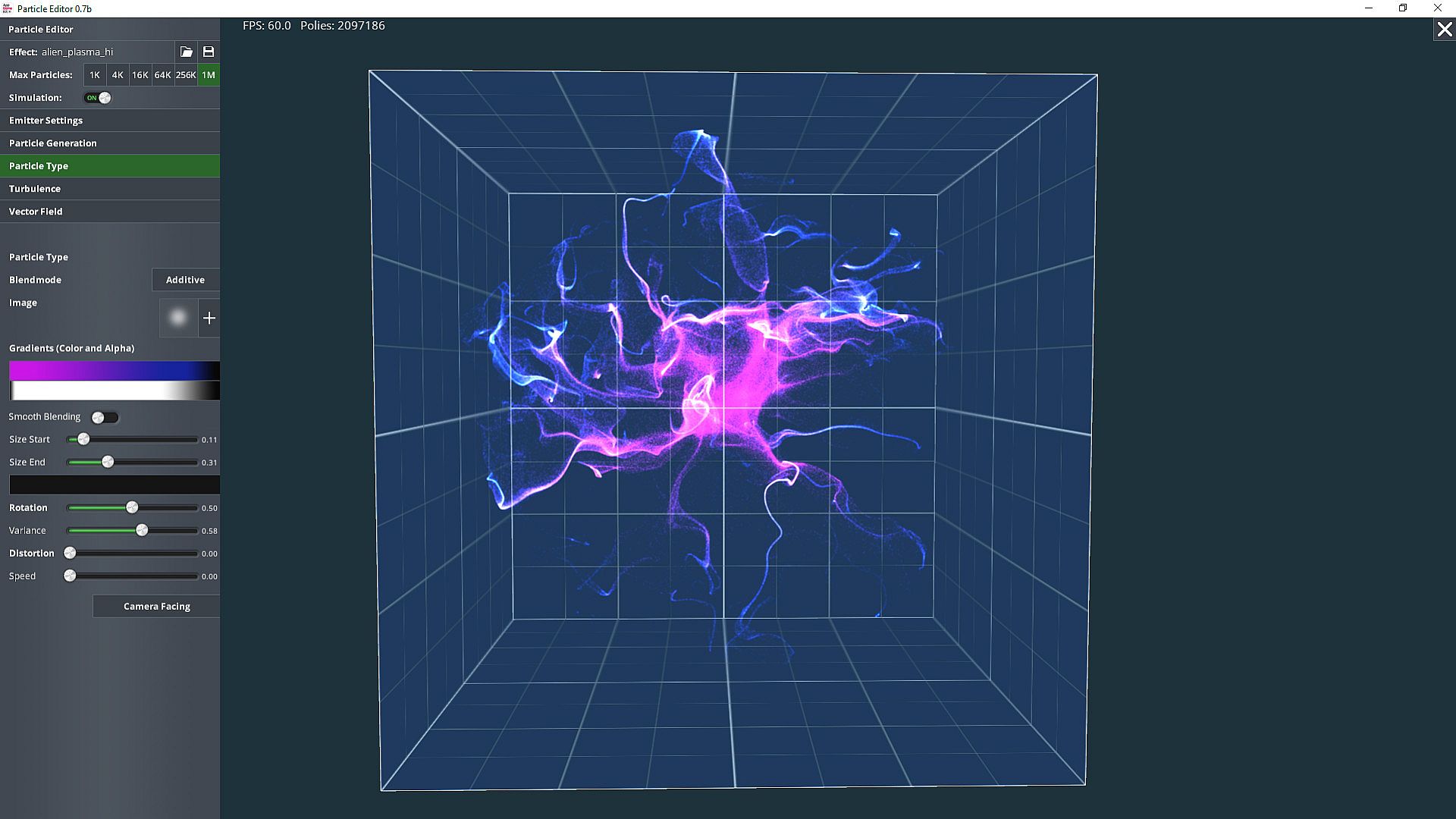The height and width of the screenshot is (819, 1456).
Task: Set max particles to 64K
Action: [162, 75]
